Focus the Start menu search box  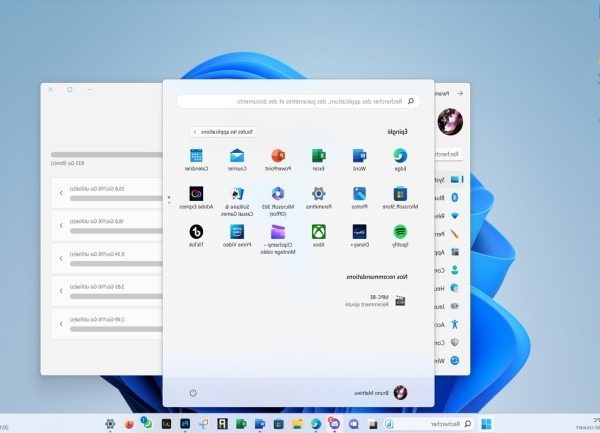coord(298,101)
